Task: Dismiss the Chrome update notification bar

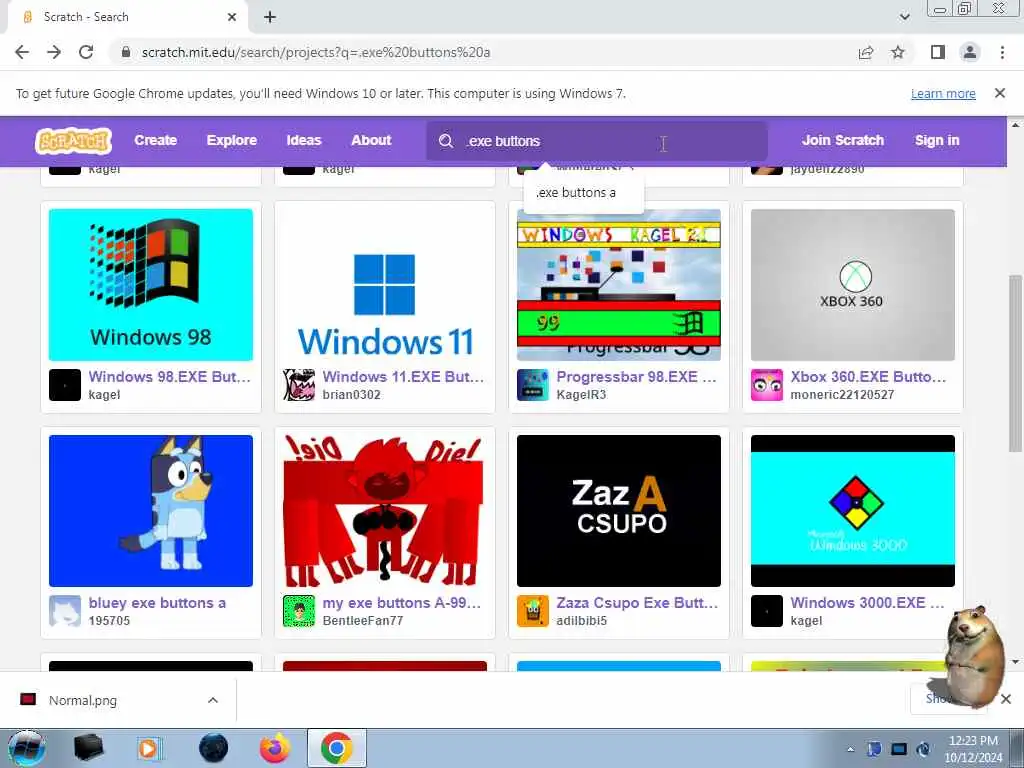Action: pos(1000,93)
